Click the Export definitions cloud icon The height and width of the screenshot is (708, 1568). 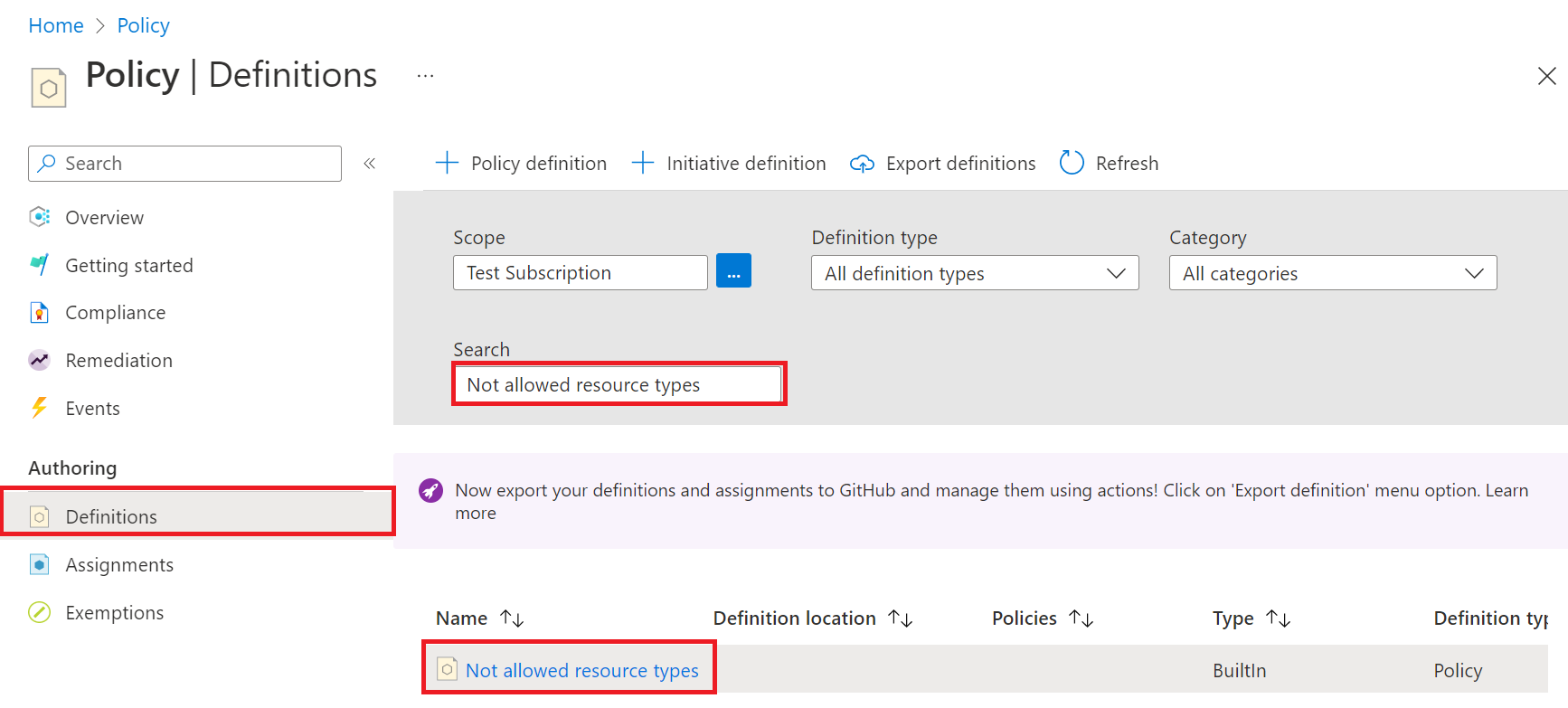click(862, 164)
